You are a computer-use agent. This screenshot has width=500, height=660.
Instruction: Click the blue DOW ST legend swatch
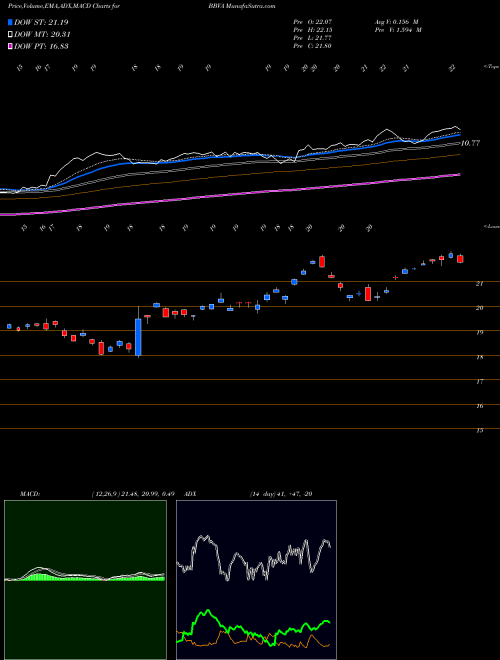pos(10,22)
